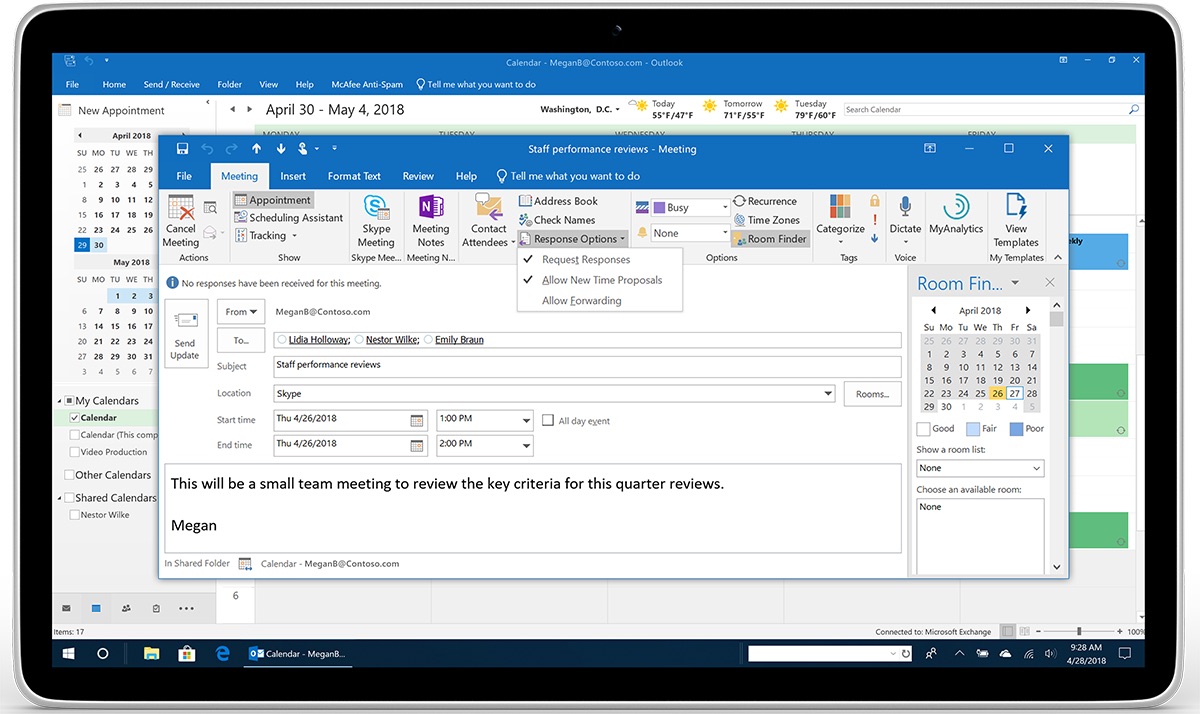Click Send Update button

[x=185, y=334]
